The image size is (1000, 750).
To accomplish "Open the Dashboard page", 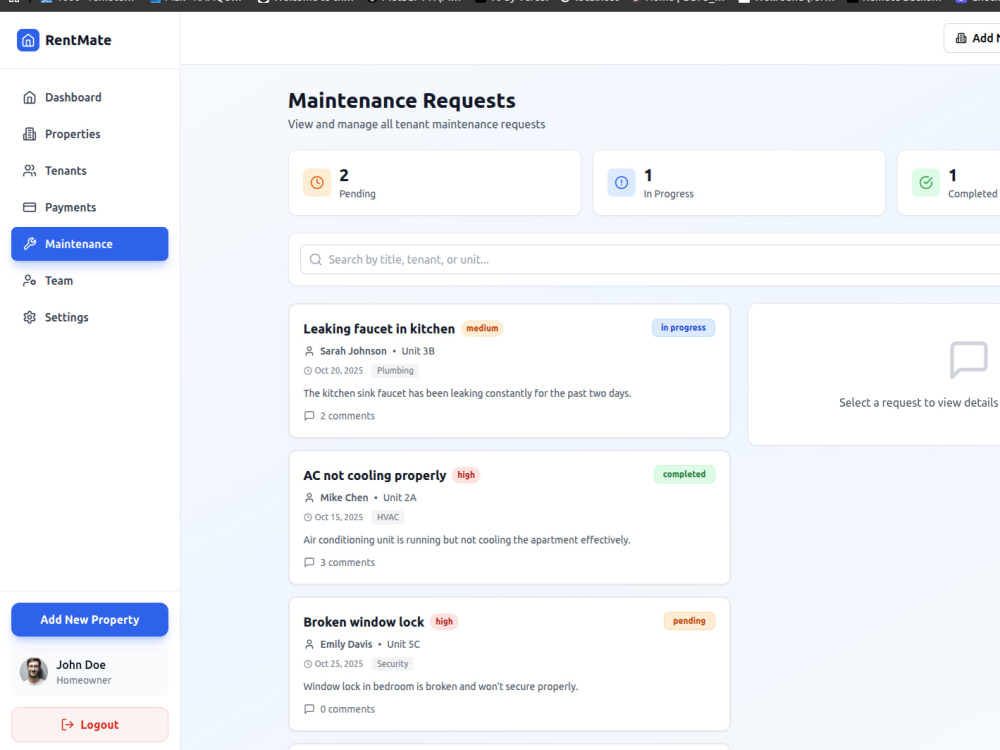I will click(x=90, y=98).
